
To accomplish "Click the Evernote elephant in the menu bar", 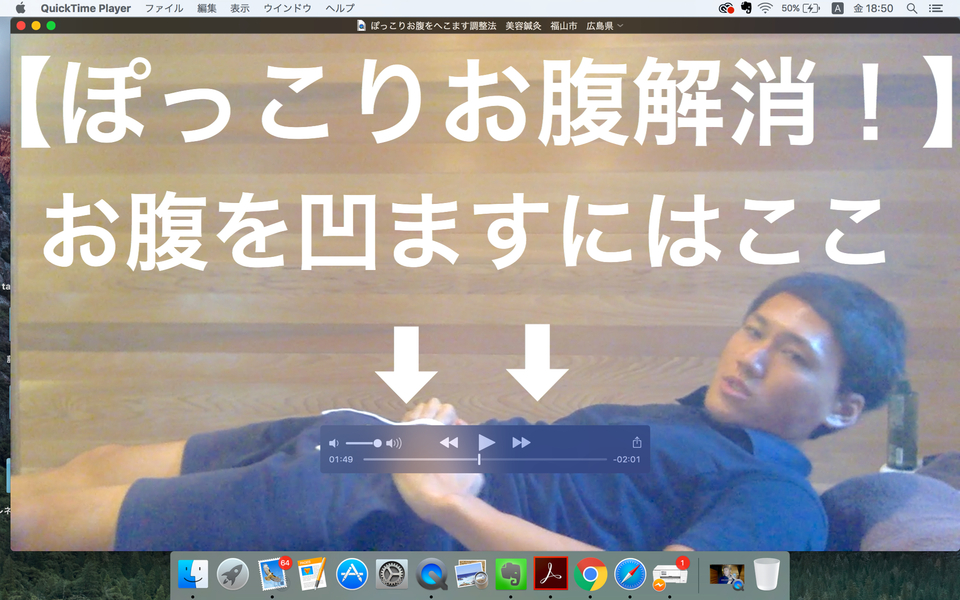I will click(746, 8).
